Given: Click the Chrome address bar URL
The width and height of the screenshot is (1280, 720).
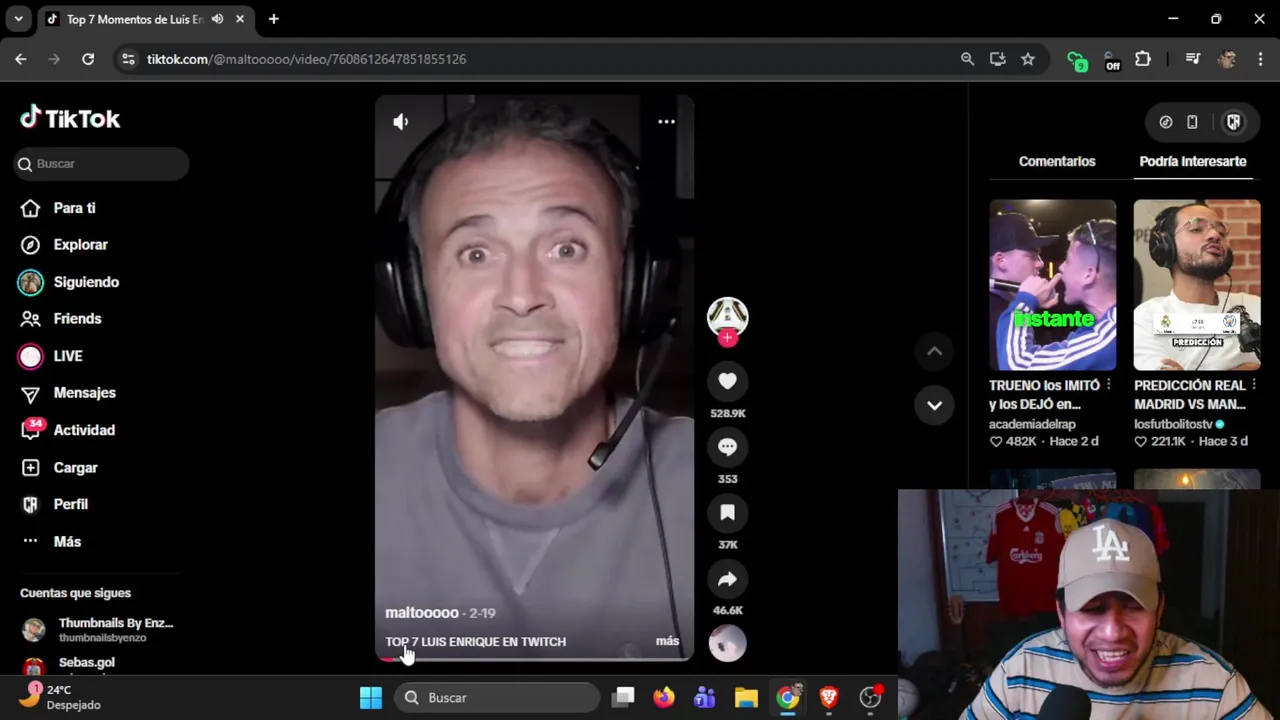Looking at the screenshot, I should click(306, 59).
